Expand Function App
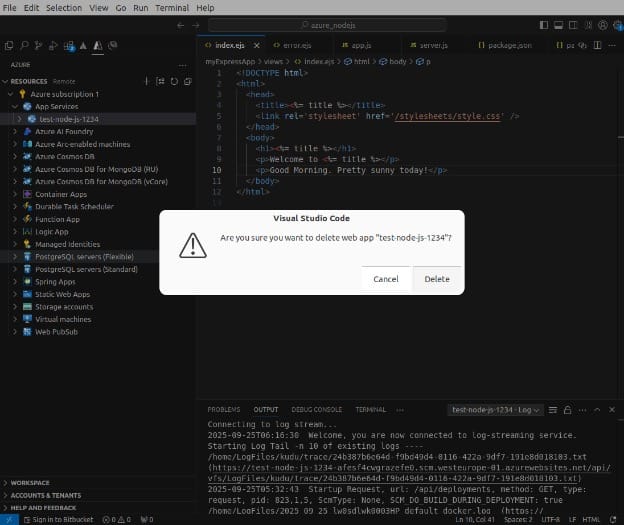624x525 pixels. pyautogui.click(x=15, y=219)
